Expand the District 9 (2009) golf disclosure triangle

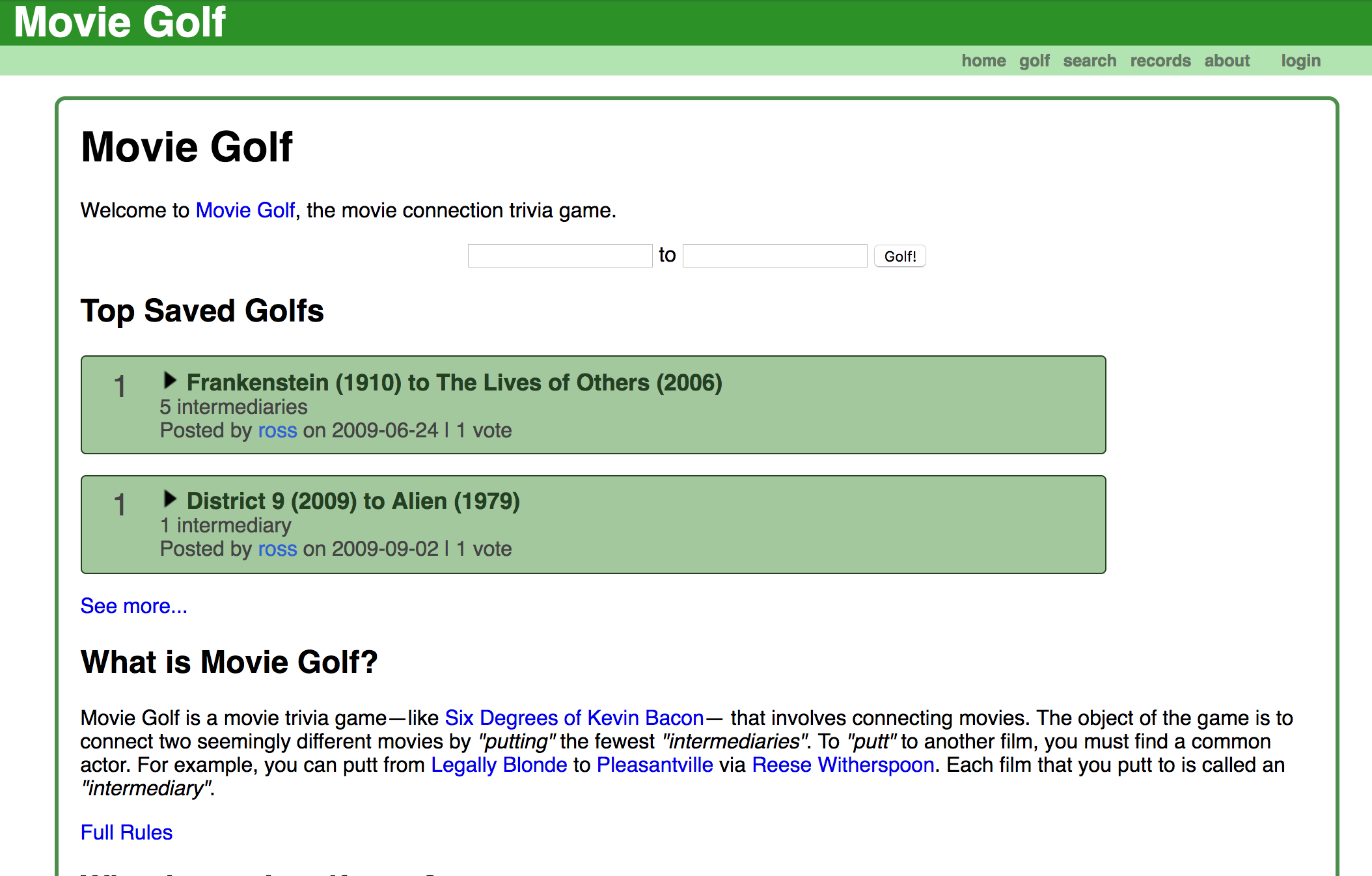click(x=170, y=499)
